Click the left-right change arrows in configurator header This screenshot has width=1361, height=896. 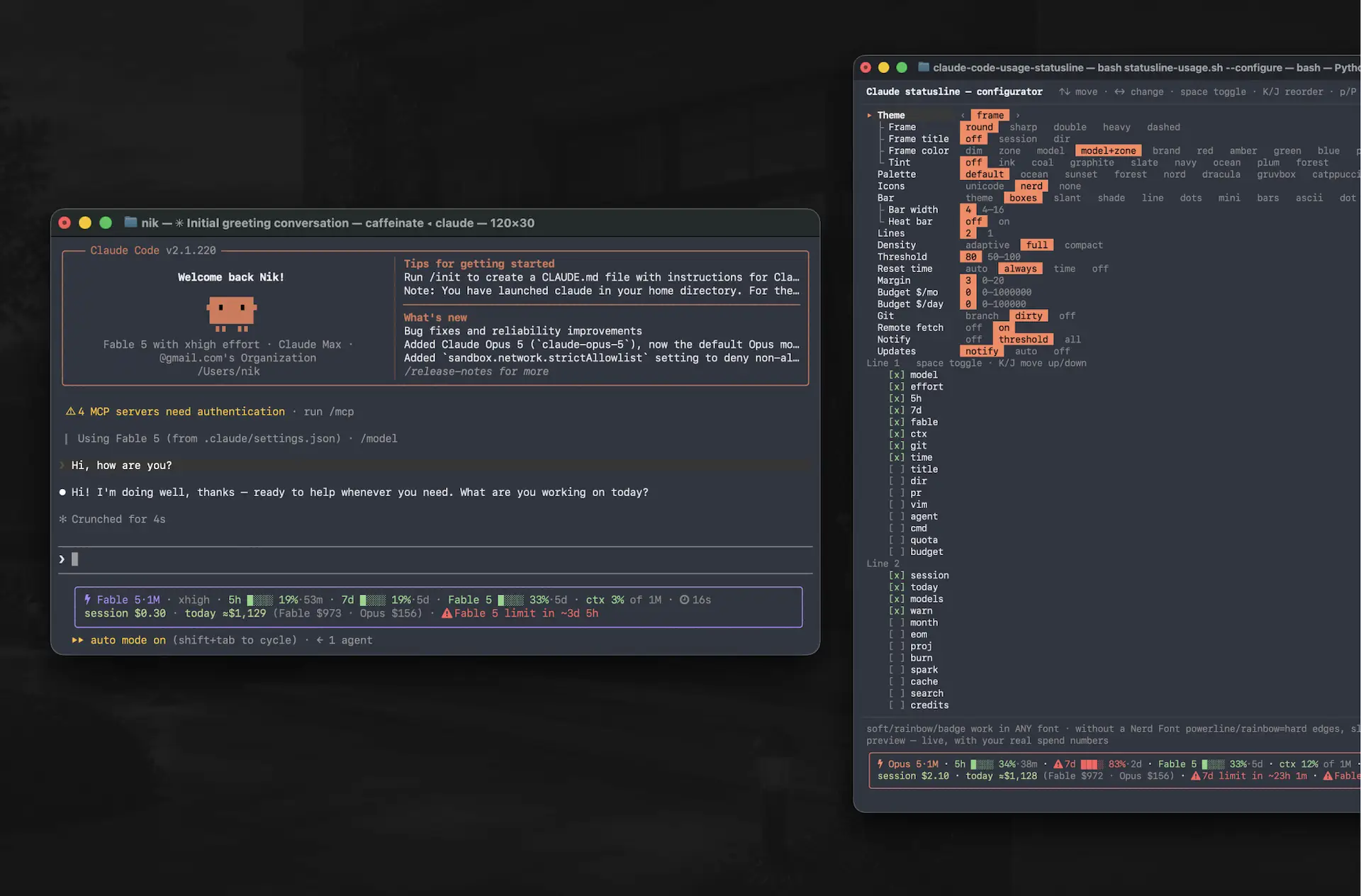[1120, 91]
